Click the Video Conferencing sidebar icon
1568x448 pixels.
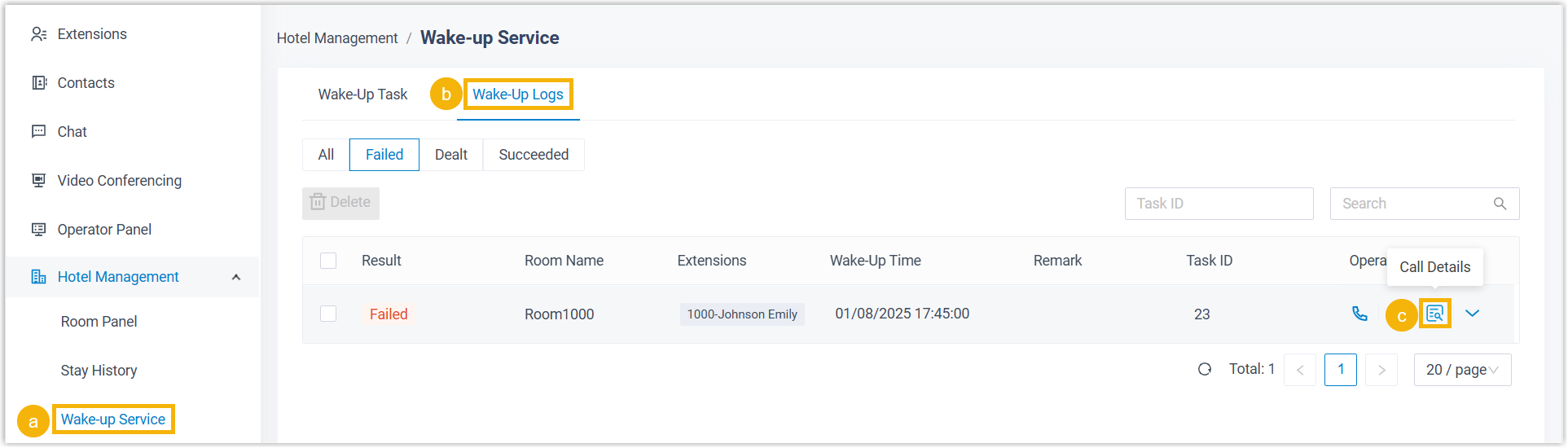pyautogui.click(x=38, y=181)
